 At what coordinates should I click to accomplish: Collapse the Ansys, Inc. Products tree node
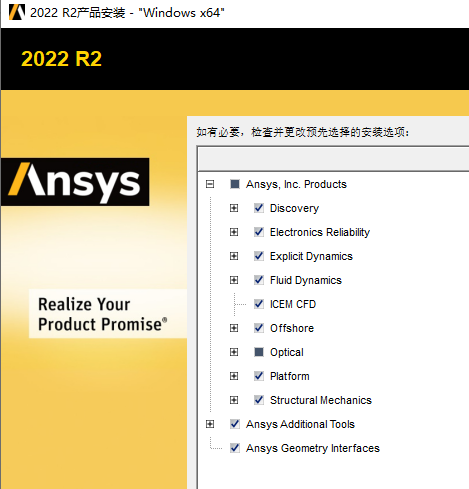(210, 184)
